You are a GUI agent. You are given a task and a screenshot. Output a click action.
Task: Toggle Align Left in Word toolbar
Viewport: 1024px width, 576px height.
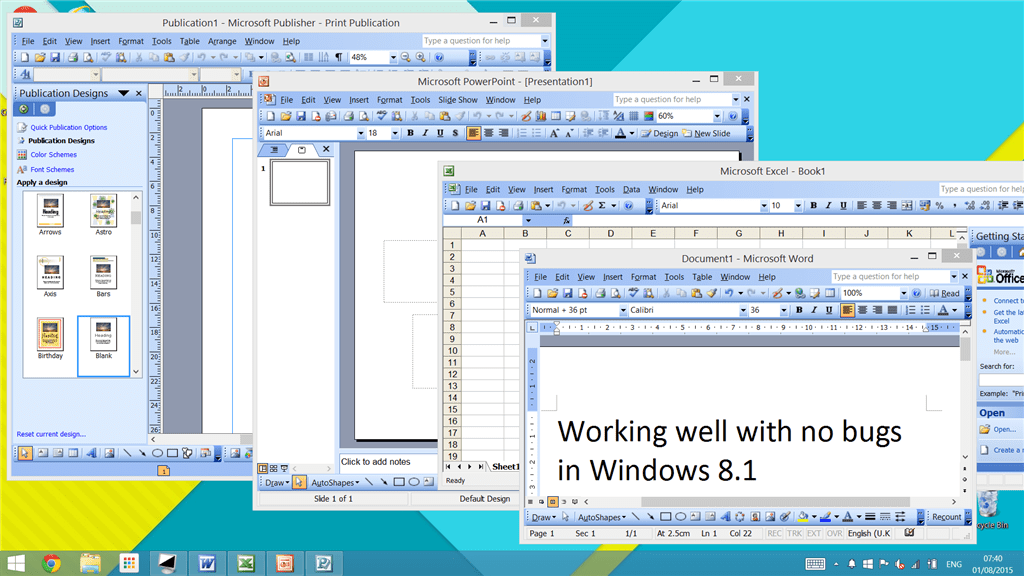coord(847,310)
